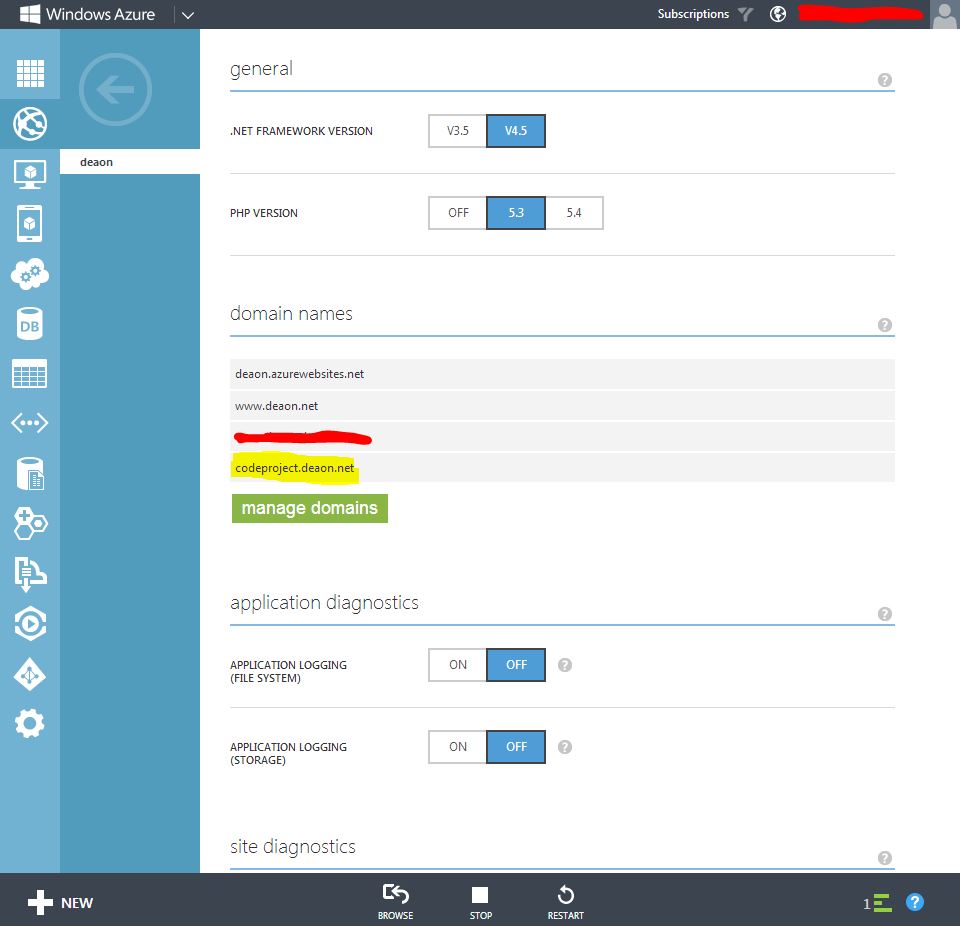960x926 pixels.
Task: Click the application diagnostics heading
Action: [x=324, y=603]
